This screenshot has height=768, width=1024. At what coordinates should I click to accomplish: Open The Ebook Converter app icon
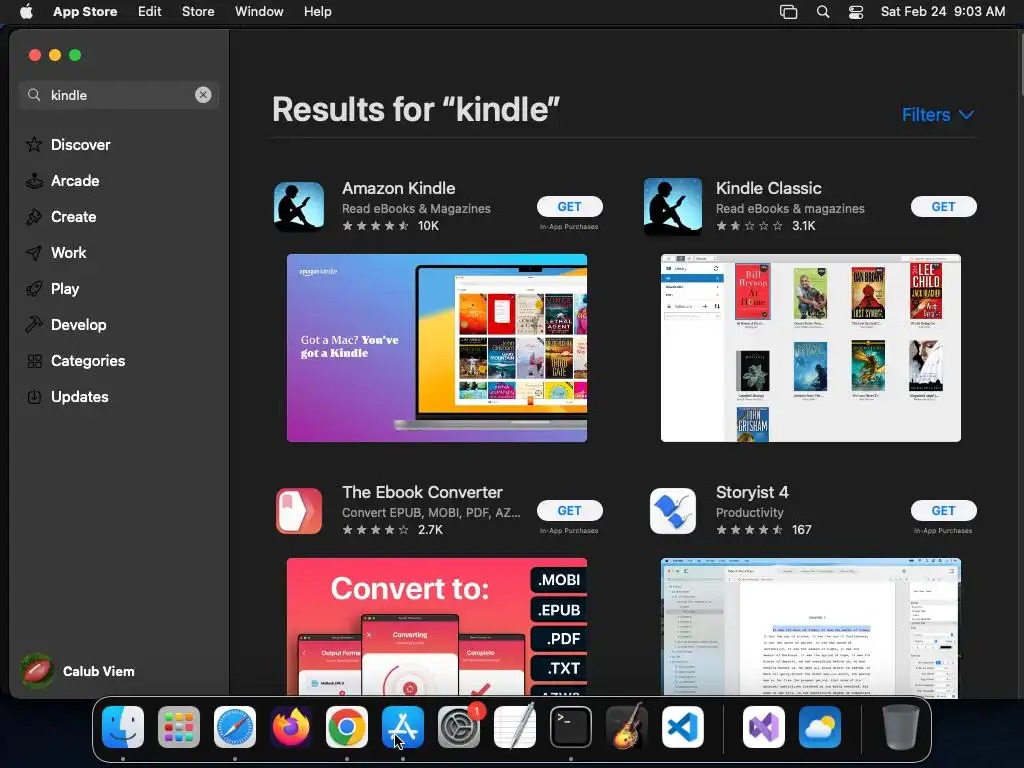298,511
